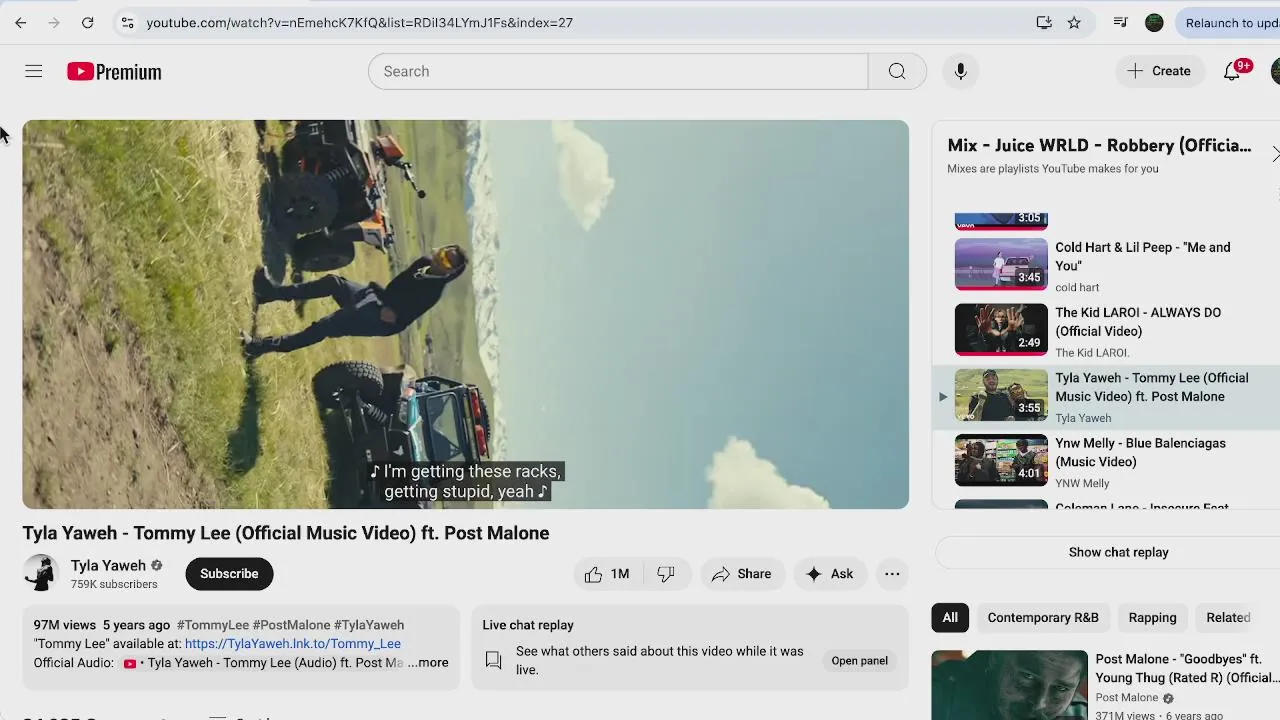
Task: Click the live chat replay icon
Action: (x=493, y=660)
